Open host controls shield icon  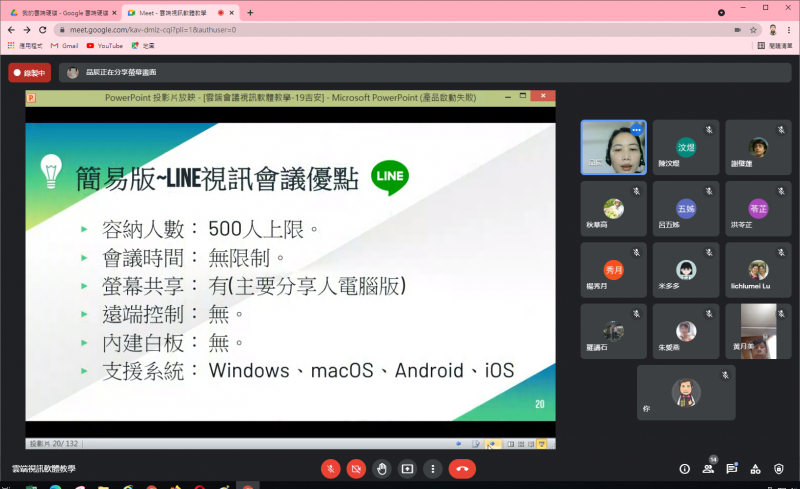click(779, 469)
